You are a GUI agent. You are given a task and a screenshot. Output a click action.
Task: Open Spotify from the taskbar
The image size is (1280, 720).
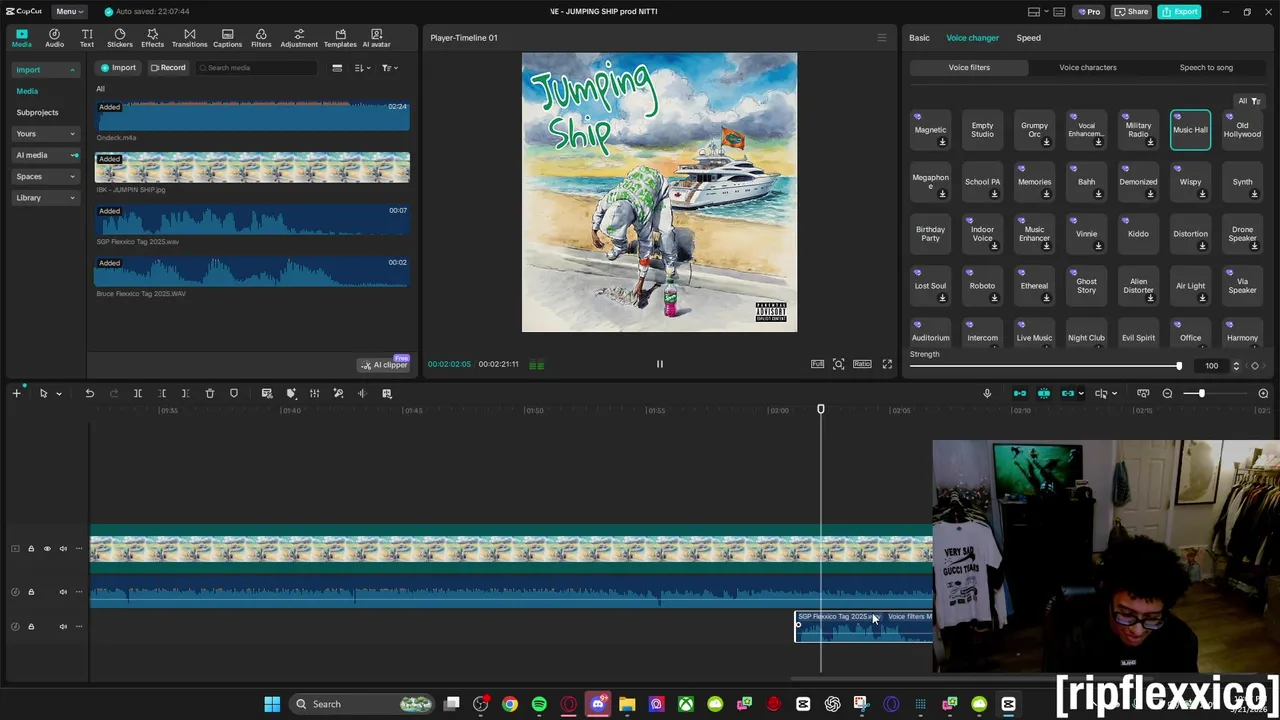(x=539, y=704)
